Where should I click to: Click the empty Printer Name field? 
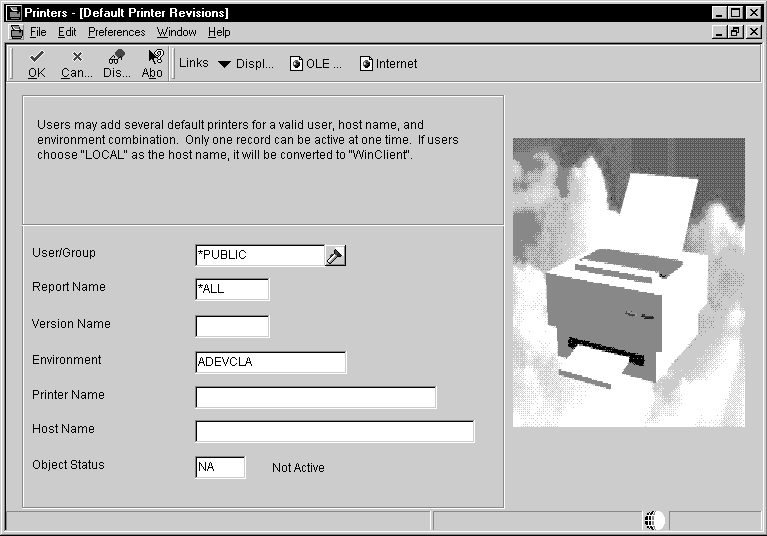(x=316, y=398)
